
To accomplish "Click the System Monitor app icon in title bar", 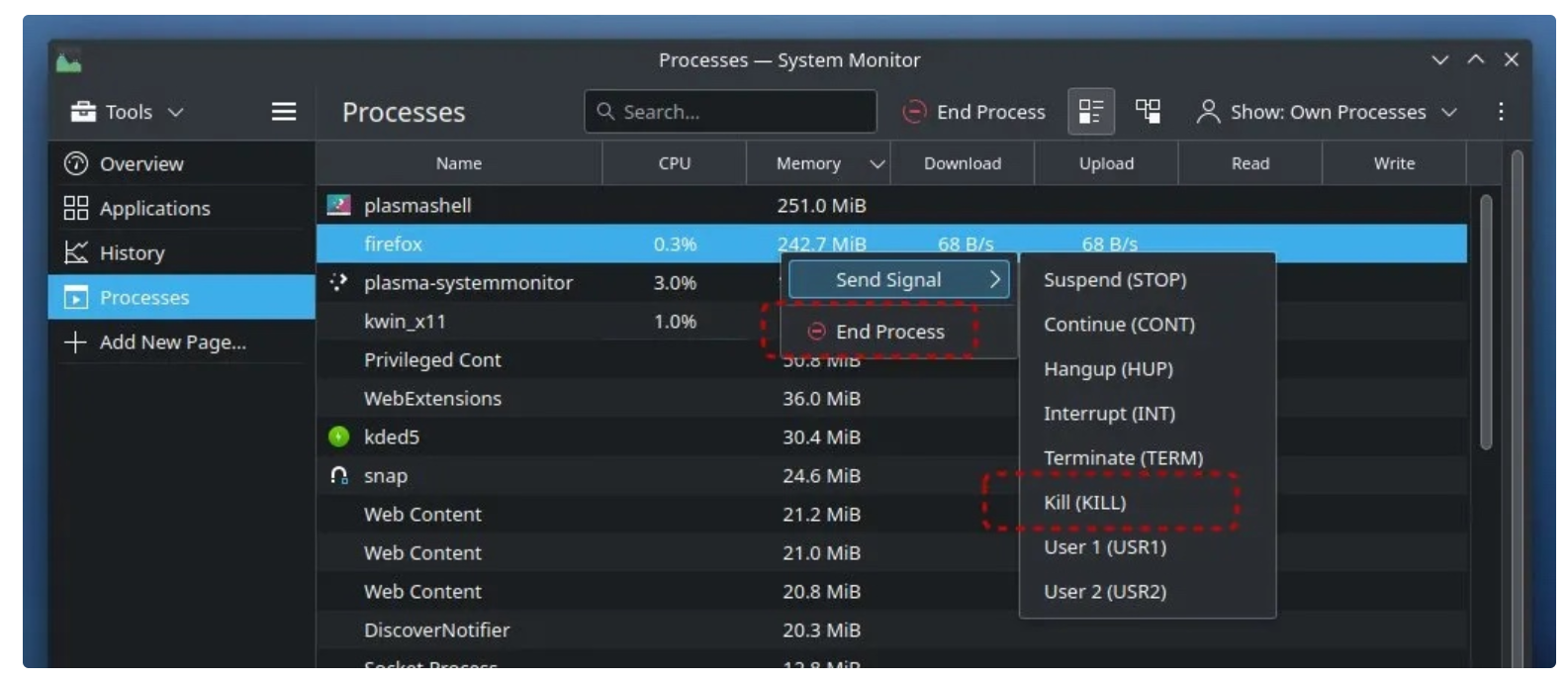I will pos(68,61).
